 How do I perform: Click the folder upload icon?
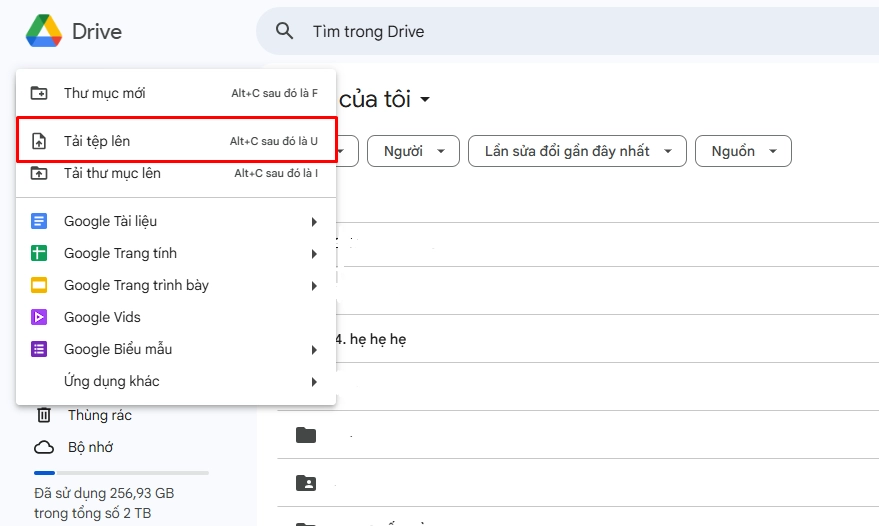39,173
